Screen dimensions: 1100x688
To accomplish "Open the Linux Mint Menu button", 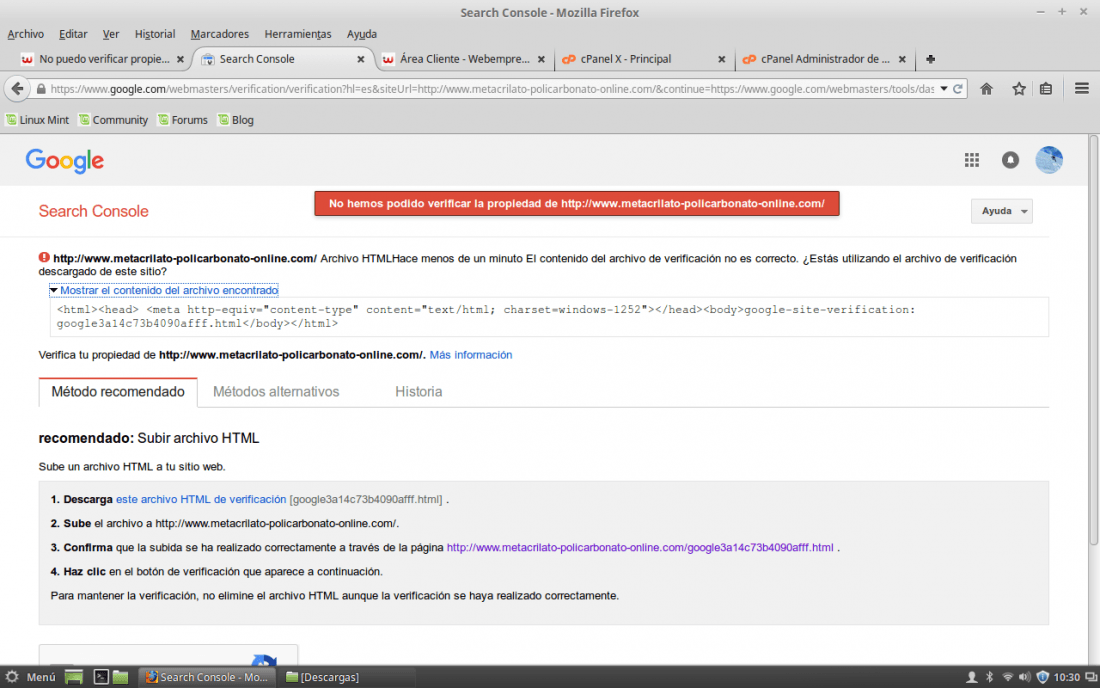I will point(31,677).
